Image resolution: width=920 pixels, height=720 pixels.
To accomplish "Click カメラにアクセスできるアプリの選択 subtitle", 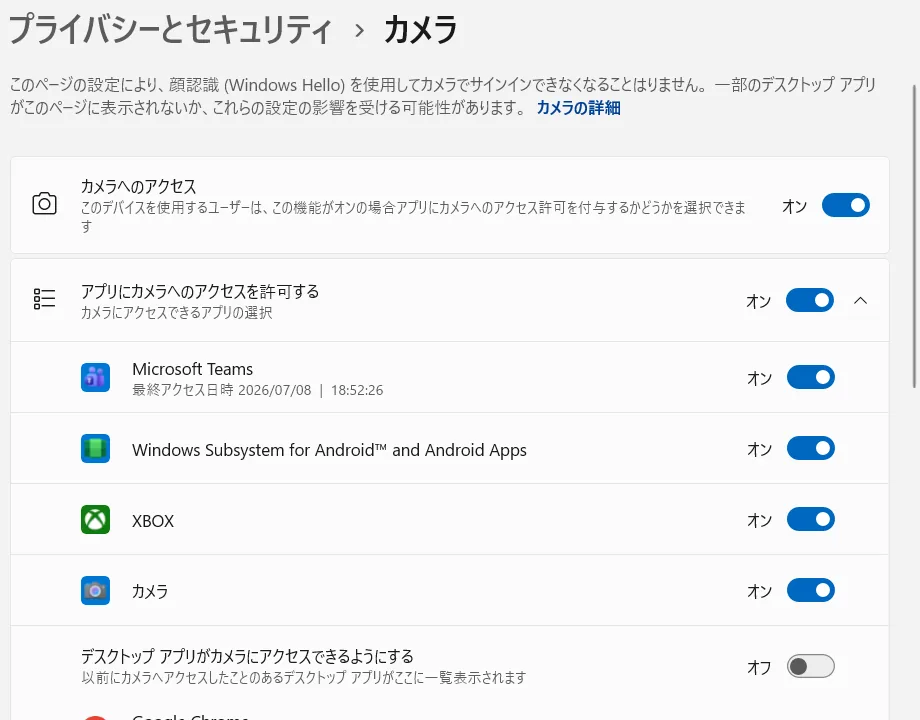I will tap(177, 313).
